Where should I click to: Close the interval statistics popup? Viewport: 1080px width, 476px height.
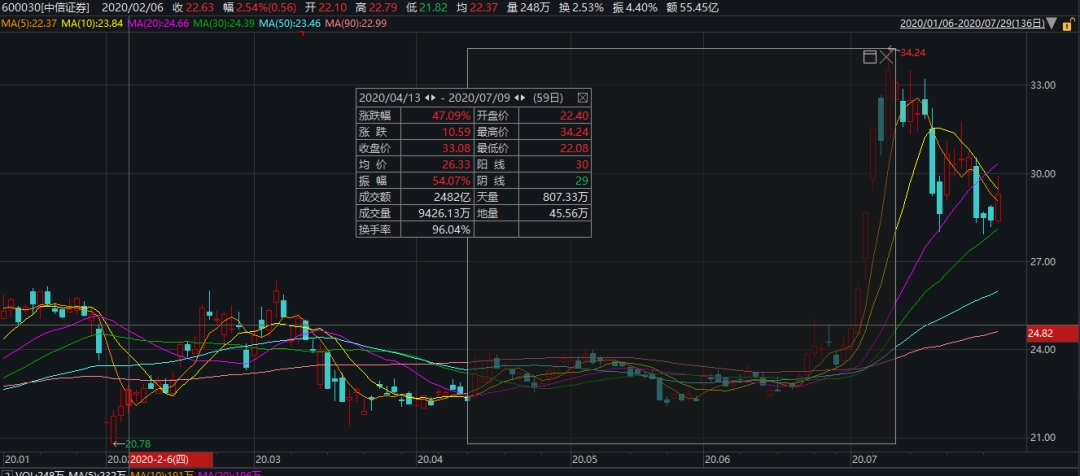583,97
